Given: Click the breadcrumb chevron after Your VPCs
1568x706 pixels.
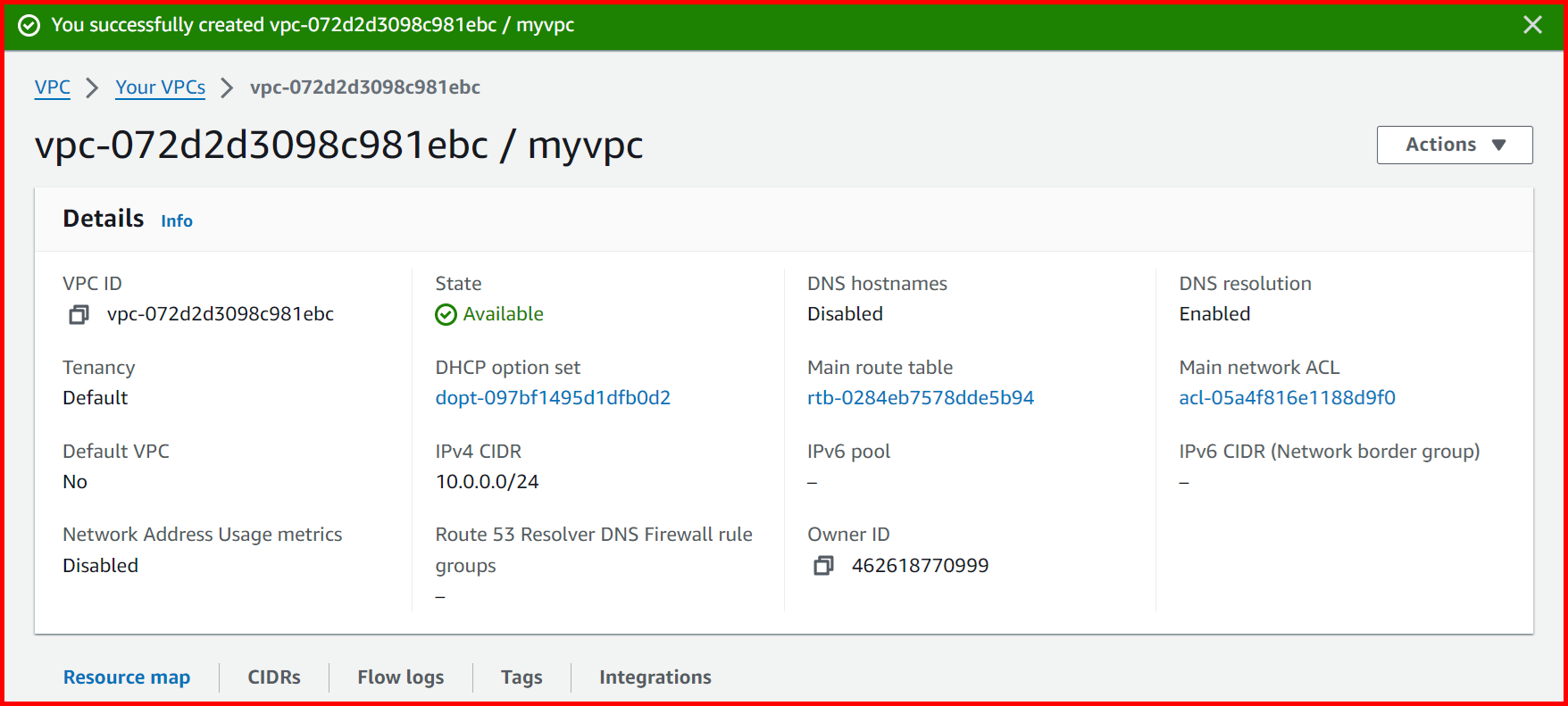Looking at the screenshot, I should coord(227,87).
